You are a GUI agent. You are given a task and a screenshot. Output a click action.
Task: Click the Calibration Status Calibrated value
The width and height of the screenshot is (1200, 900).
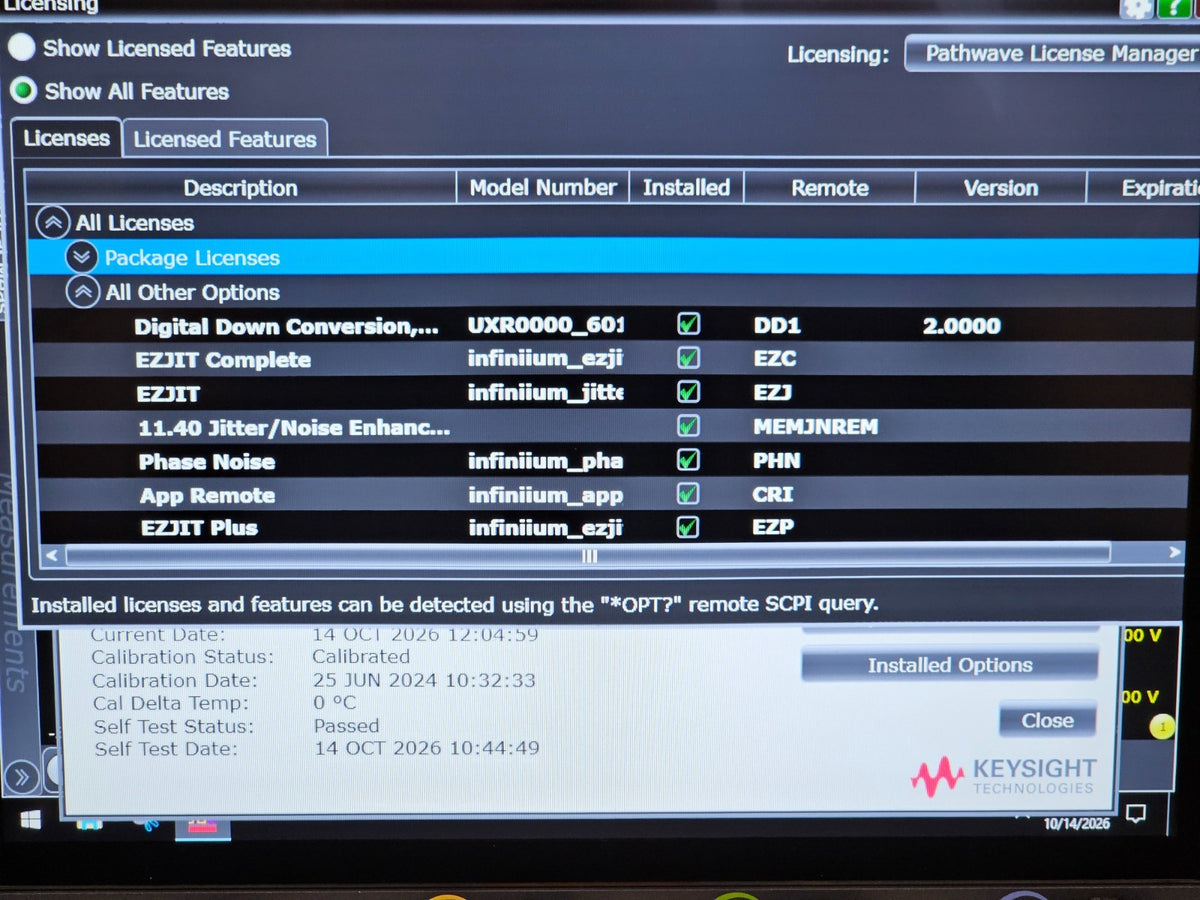pyautogui.click(x=361, y=657)
